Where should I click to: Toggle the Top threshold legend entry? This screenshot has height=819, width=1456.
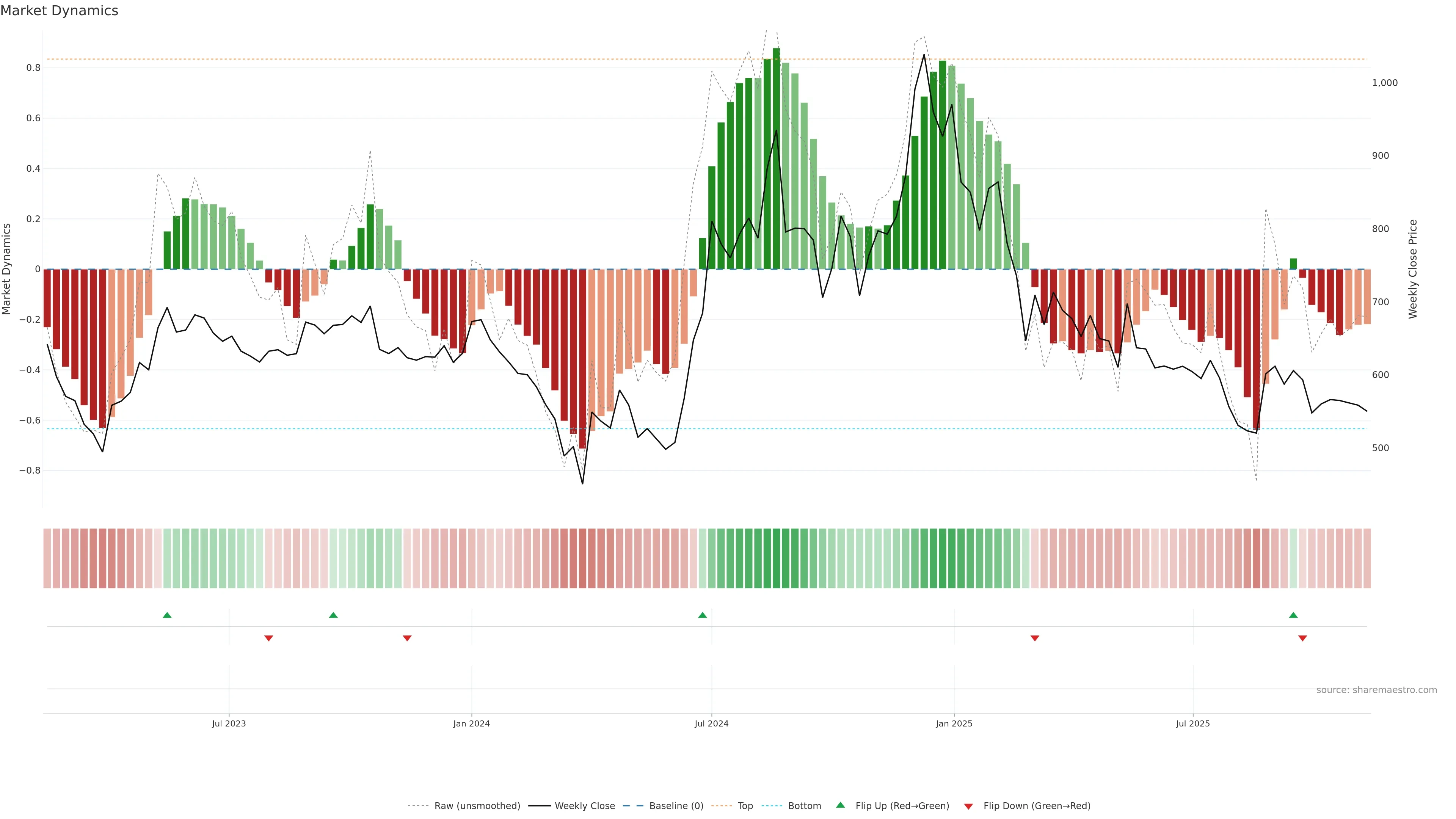click(x=745, y=806)
